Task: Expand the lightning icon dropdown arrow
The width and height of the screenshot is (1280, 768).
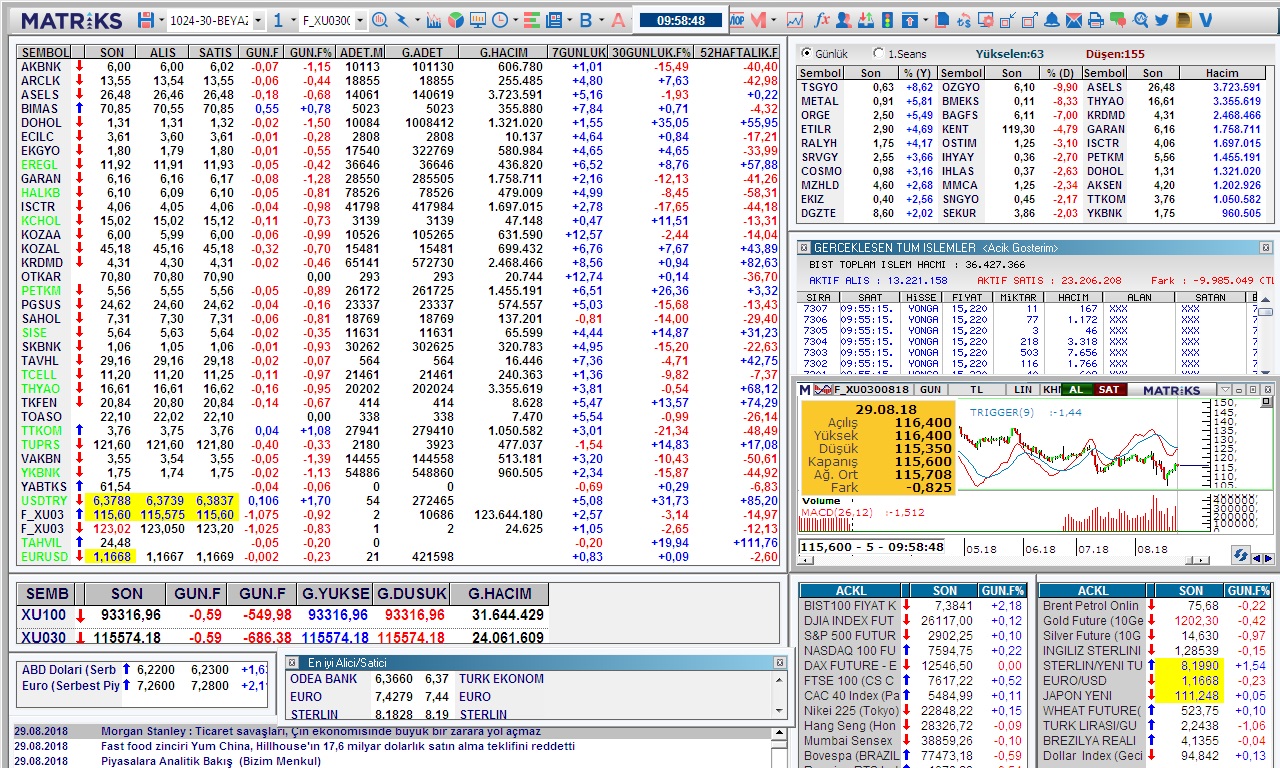Action: (x=417, y=20)
